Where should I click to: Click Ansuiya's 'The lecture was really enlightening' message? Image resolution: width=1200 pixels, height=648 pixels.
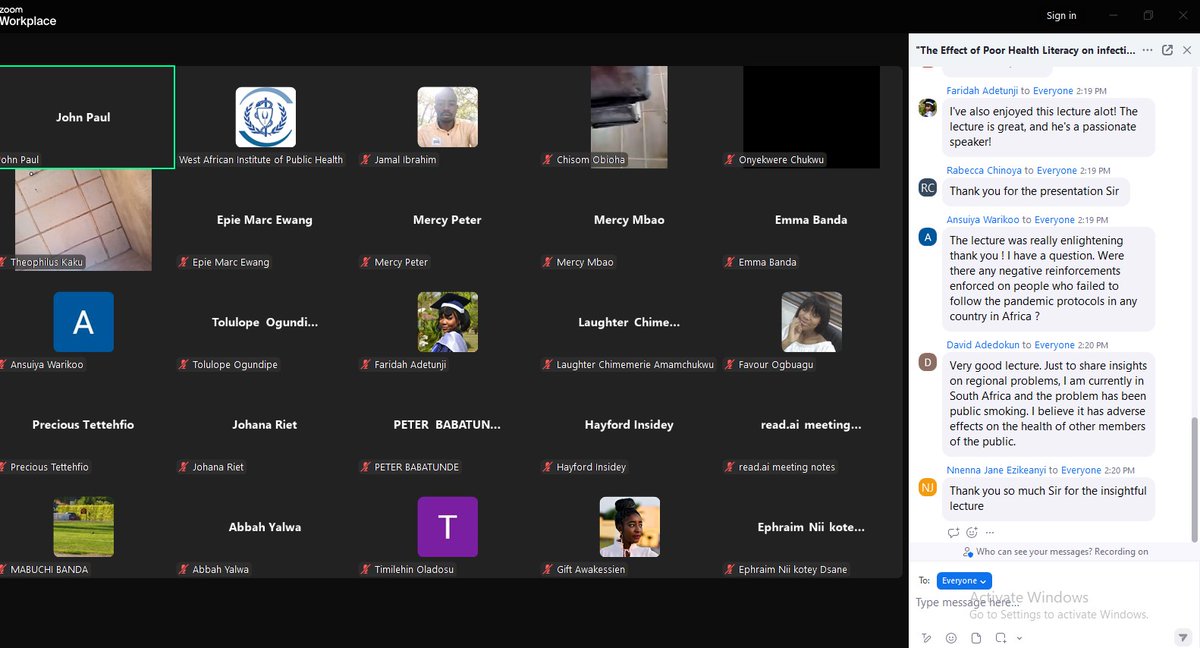click(1047, 279)
